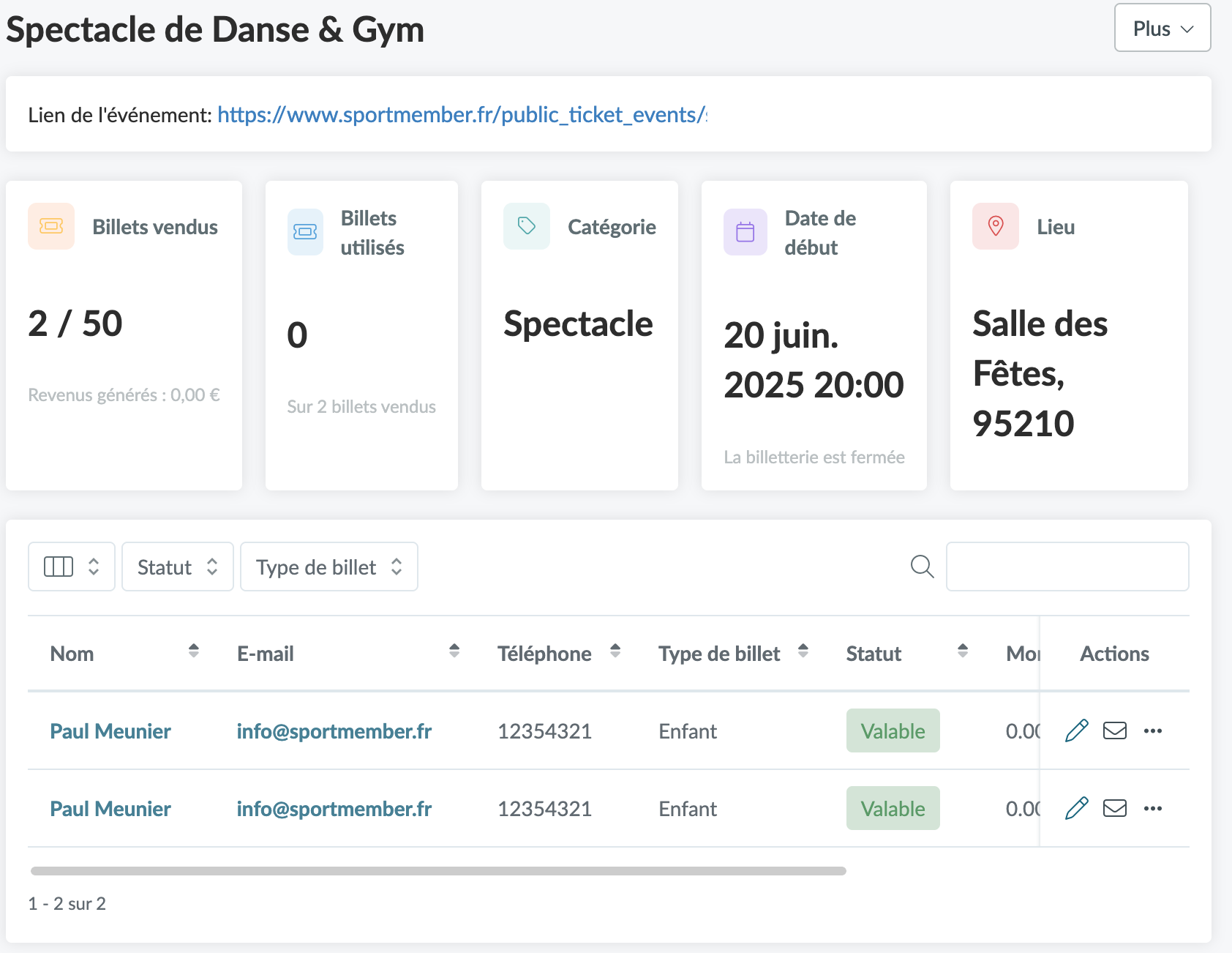Open the public event link URL
The height and width of the screenshot is (953, 1232).
462,115
